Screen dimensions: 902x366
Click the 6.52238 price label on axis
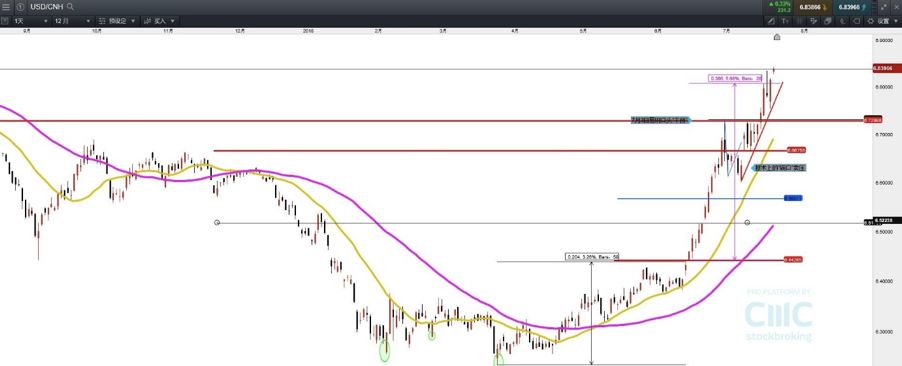886,220
